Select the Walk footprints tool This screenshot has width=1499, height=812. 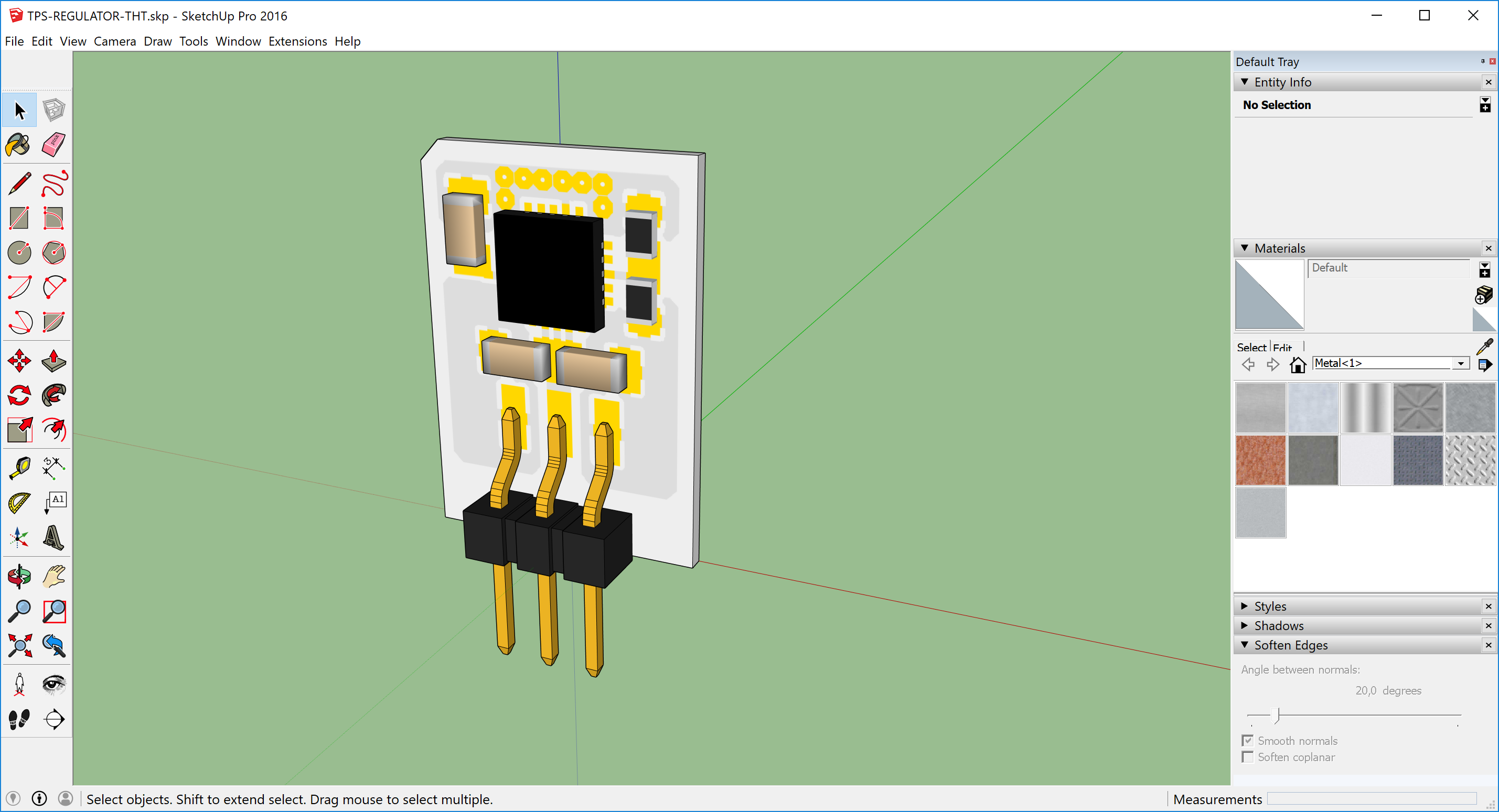pos(19,719)
